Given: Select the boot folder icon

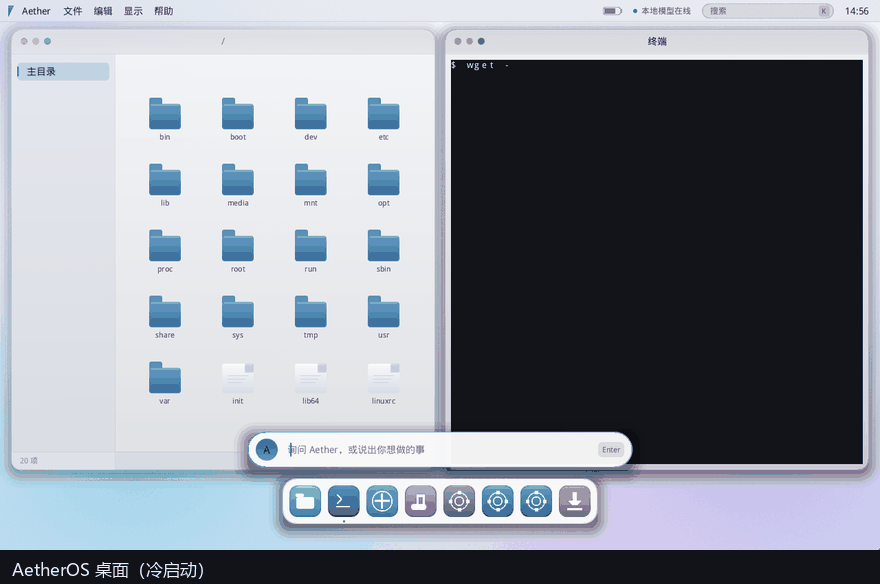Looking at the screenshot, I should (237, 114).
